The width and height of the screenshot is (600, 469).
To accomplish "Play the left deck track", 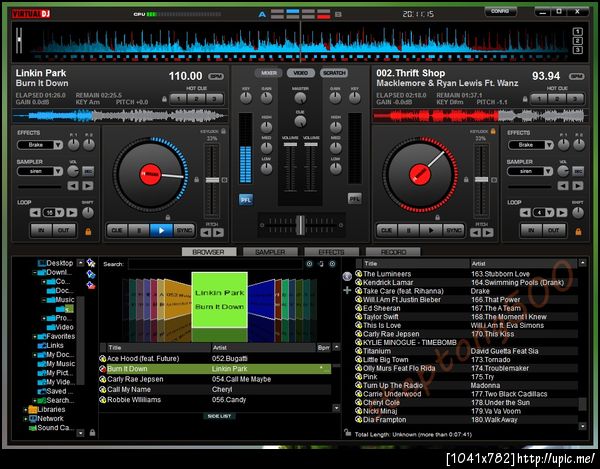I will (161, 230).
